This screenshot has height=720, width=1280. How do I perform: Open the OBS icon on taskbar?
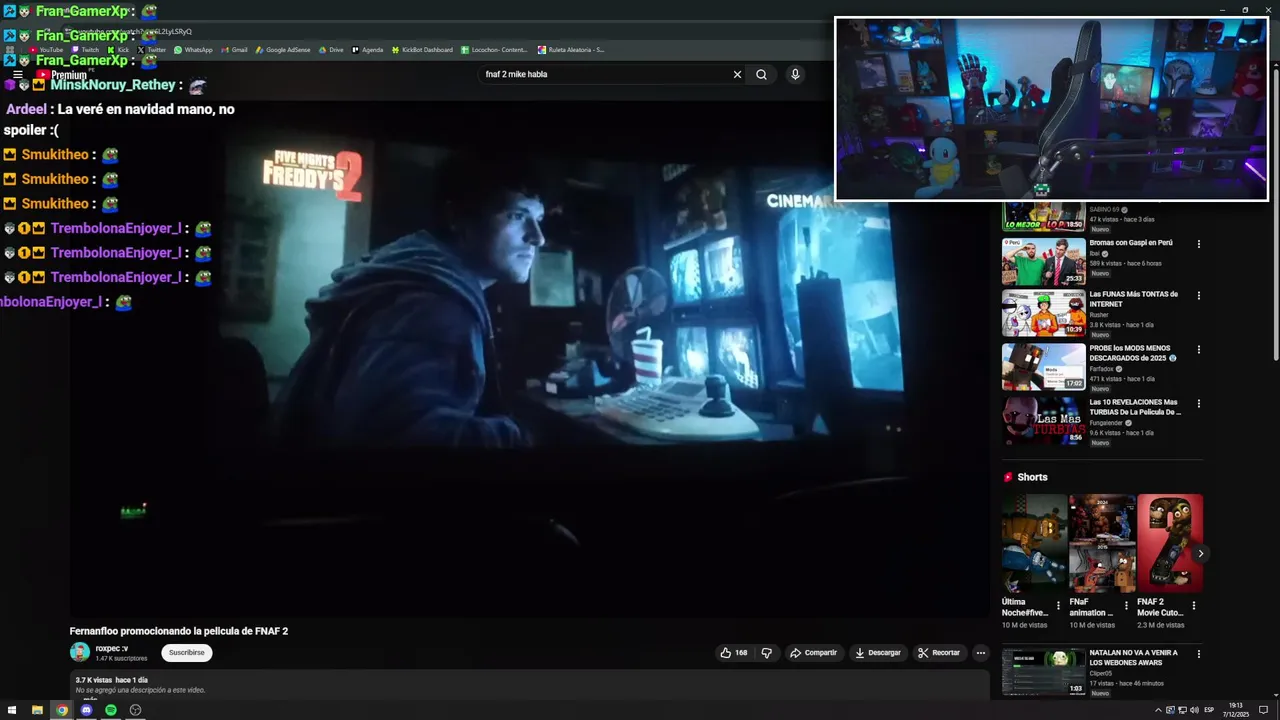tap(135, 710)
